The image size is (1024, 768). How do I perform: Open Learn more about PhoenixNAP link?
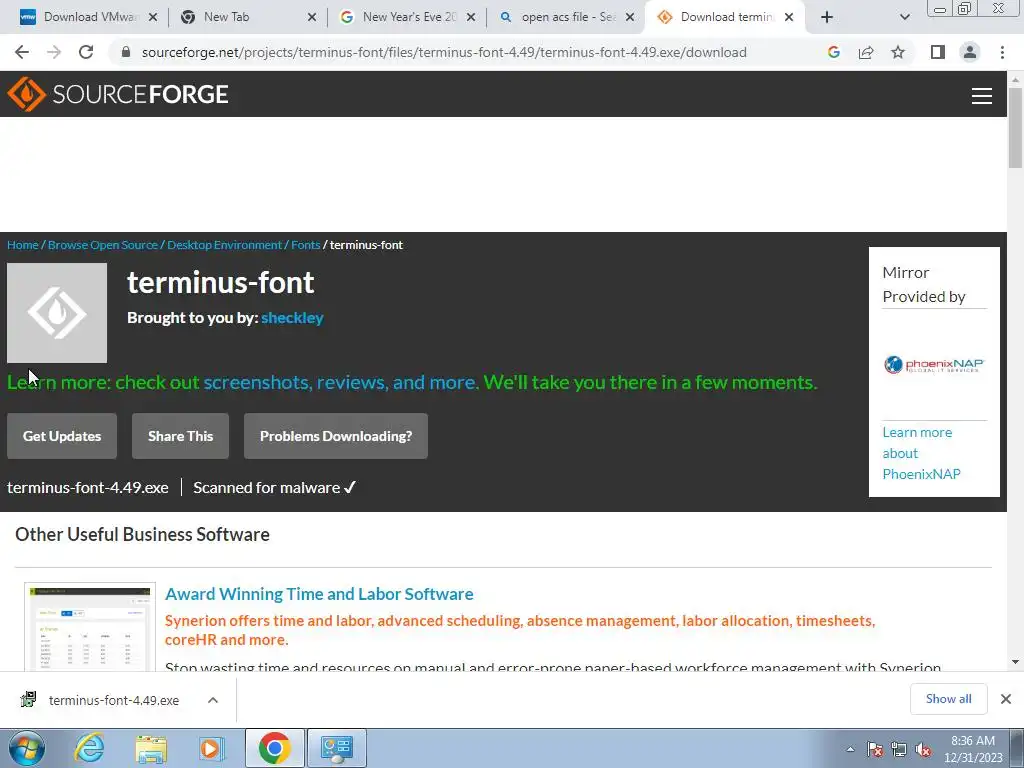click(921, 453)
